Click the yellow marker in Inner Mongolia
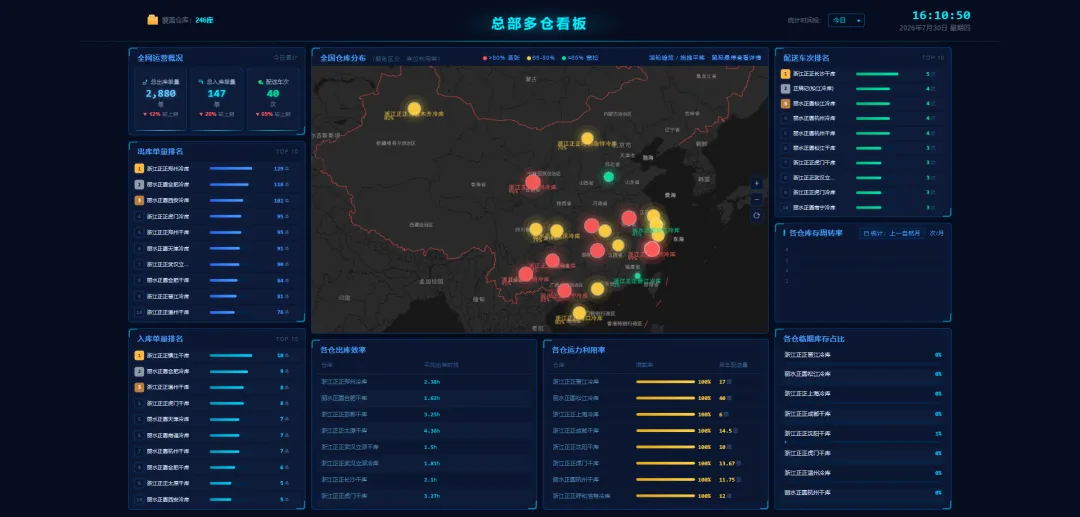1080x517 pixels. (587, 138)
